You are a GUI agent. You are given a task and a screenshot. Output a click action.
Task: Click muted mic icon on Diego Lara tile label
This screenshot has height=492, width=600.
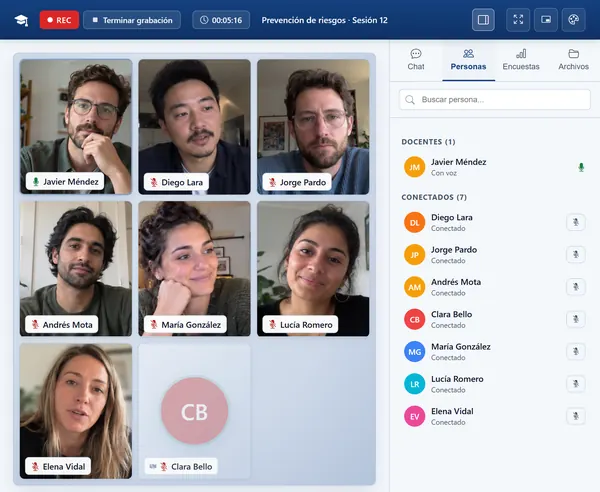click(x=154, y=182)
